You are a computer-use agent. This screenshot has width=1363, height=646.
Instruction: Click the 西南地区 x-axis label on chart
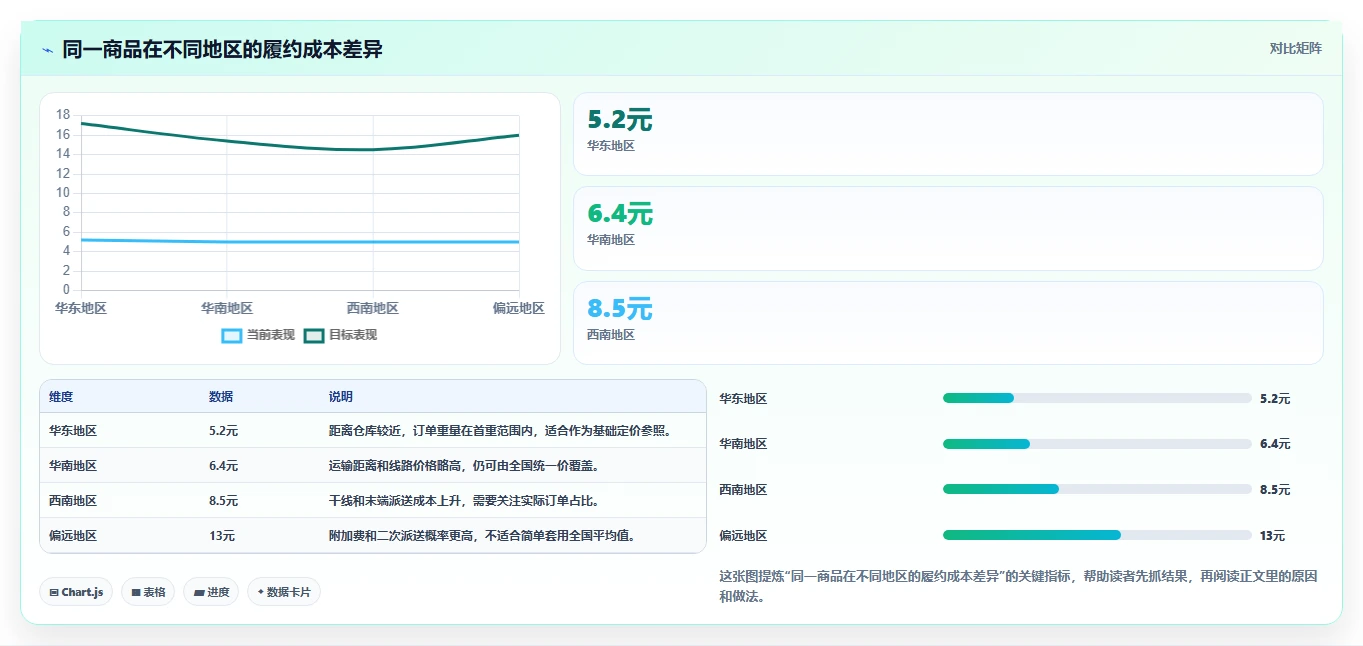(x=373, y=308)
